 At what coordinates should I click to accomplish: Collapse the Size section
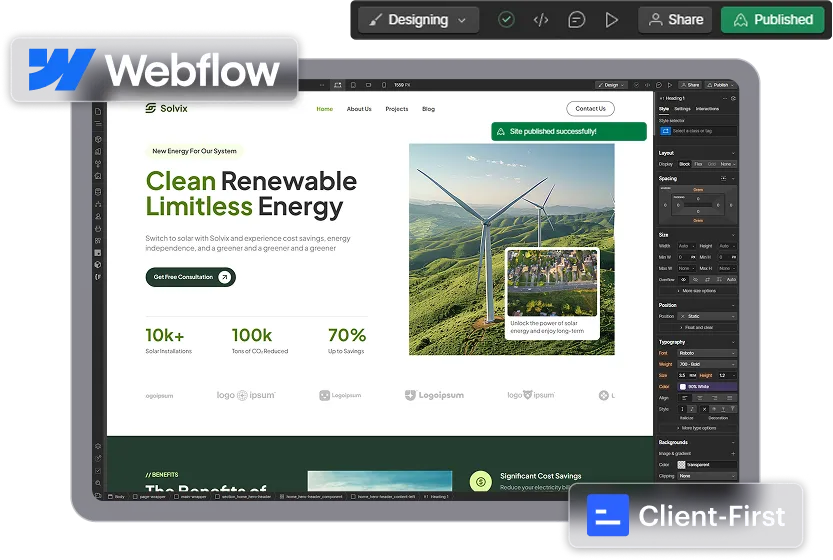[733, 235]
